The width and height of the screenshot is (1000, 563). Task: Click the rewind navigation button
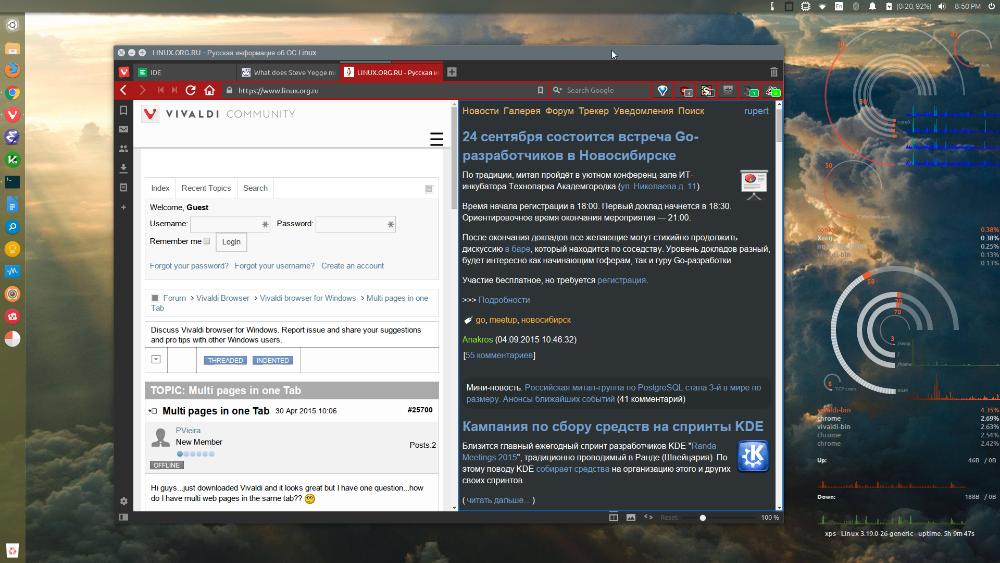point(160,91)
